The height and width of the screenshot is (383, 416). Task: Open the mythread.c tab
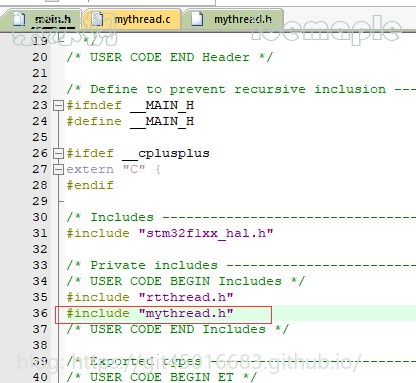pyautogui.click(x=131, y=19)
